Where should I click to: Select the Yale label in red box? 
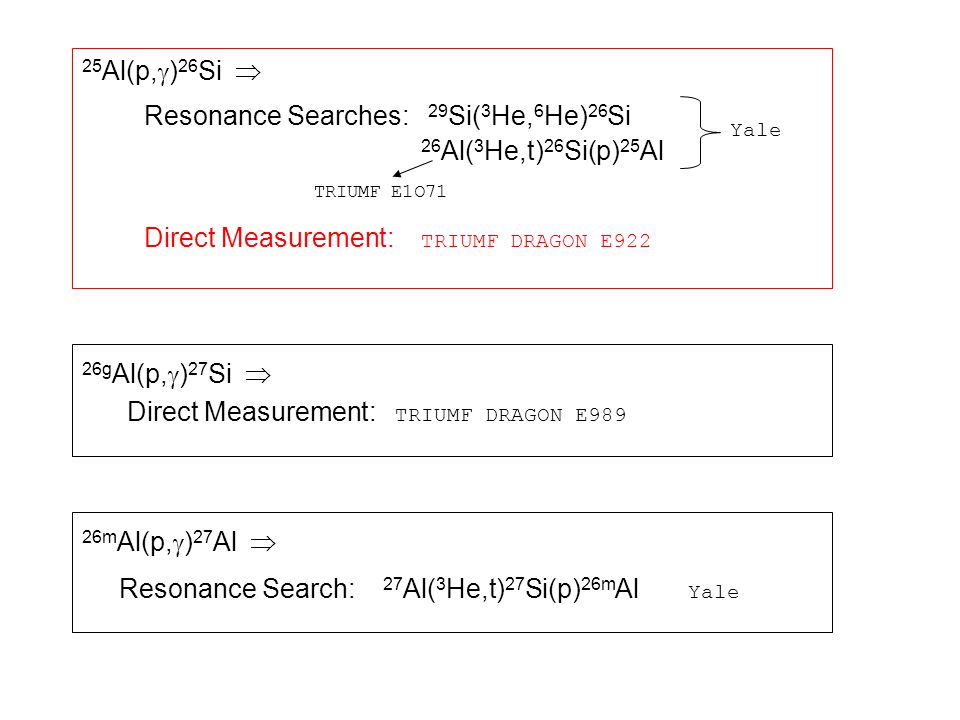(x=756, y=130)
